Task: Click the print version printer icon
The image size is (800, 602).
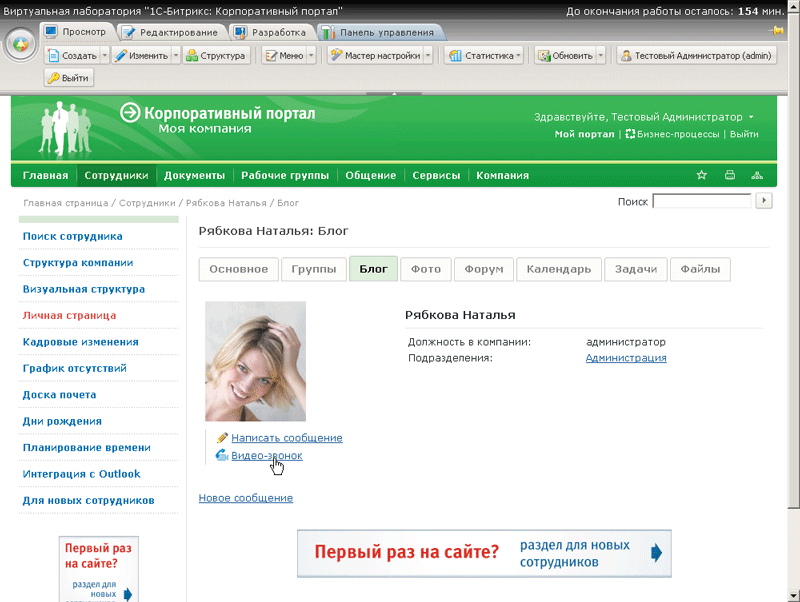Action: tap(730, 175)
